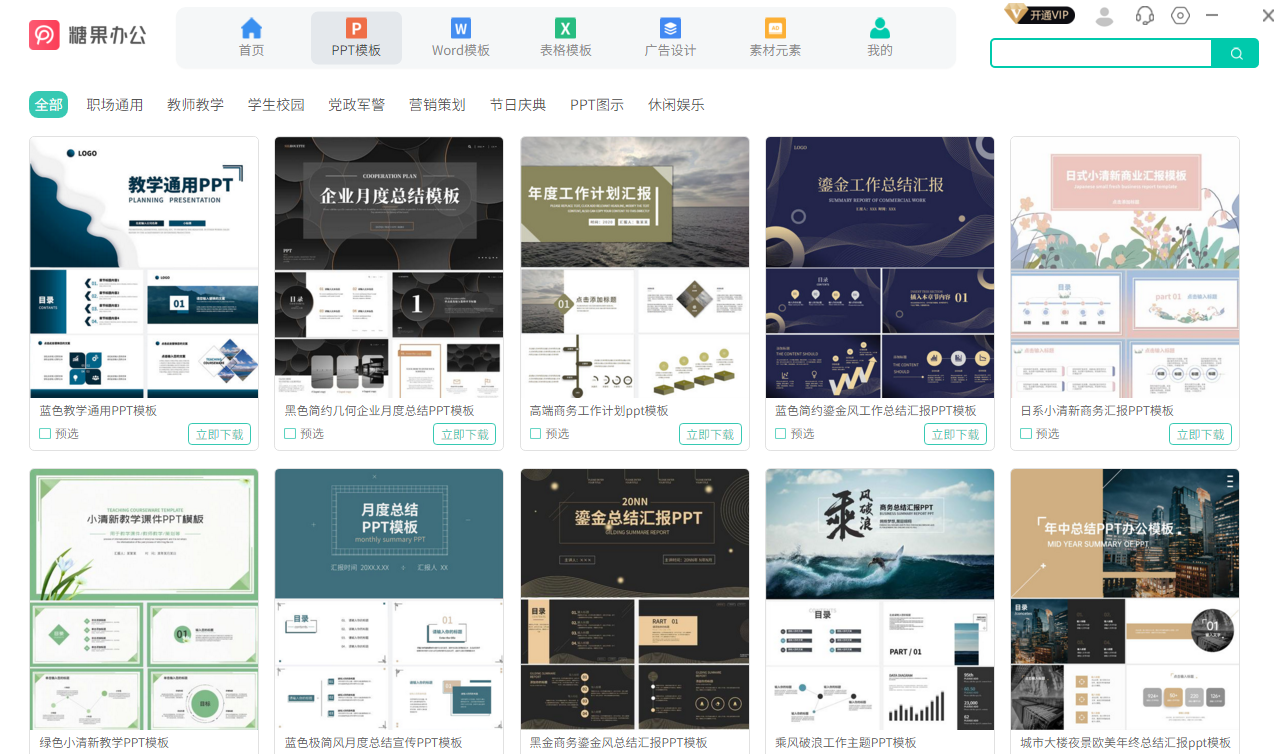Open the 广告设计 layers icon
1286x754 pixels.
point(670,28)
